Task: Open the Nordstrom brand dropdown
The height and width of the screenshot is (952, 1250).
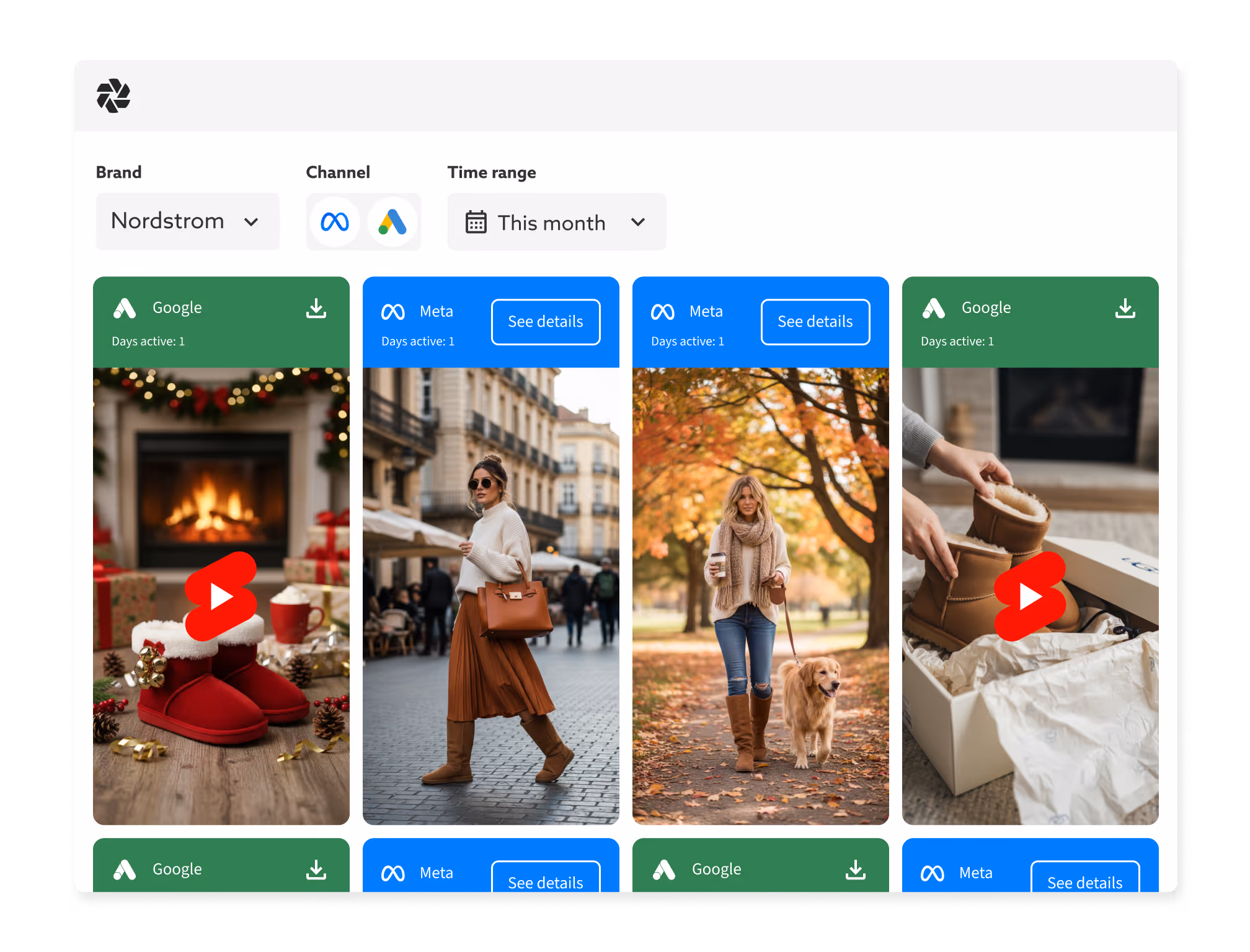Action: click(x=187, y=222)
